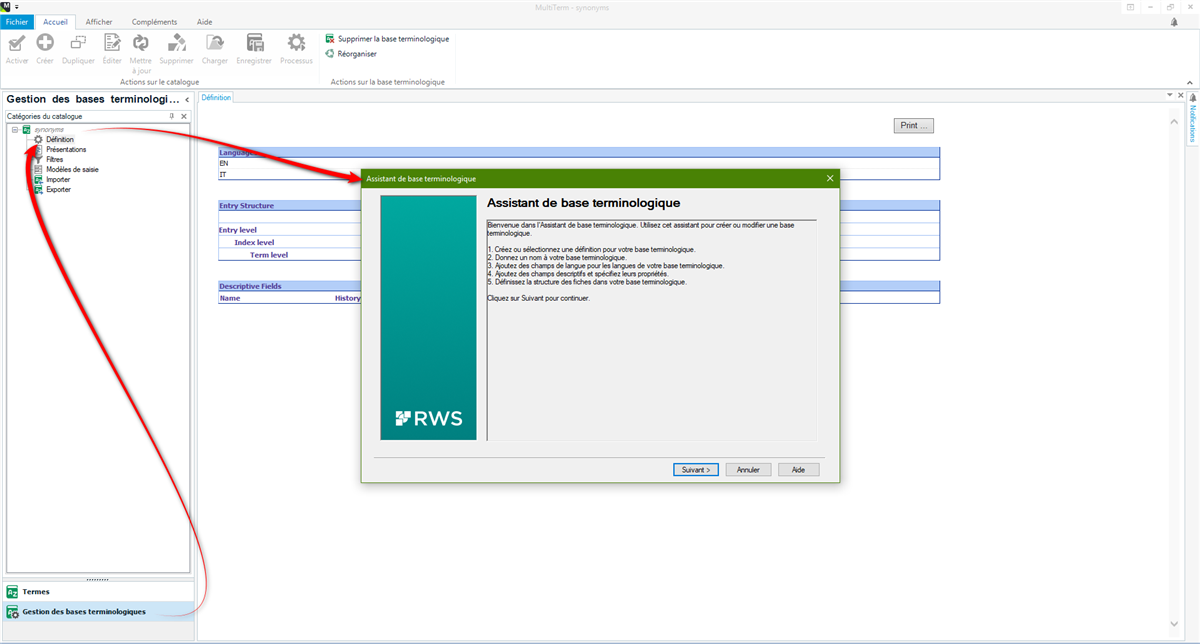Open the Fichier menu

coord(19,22)
